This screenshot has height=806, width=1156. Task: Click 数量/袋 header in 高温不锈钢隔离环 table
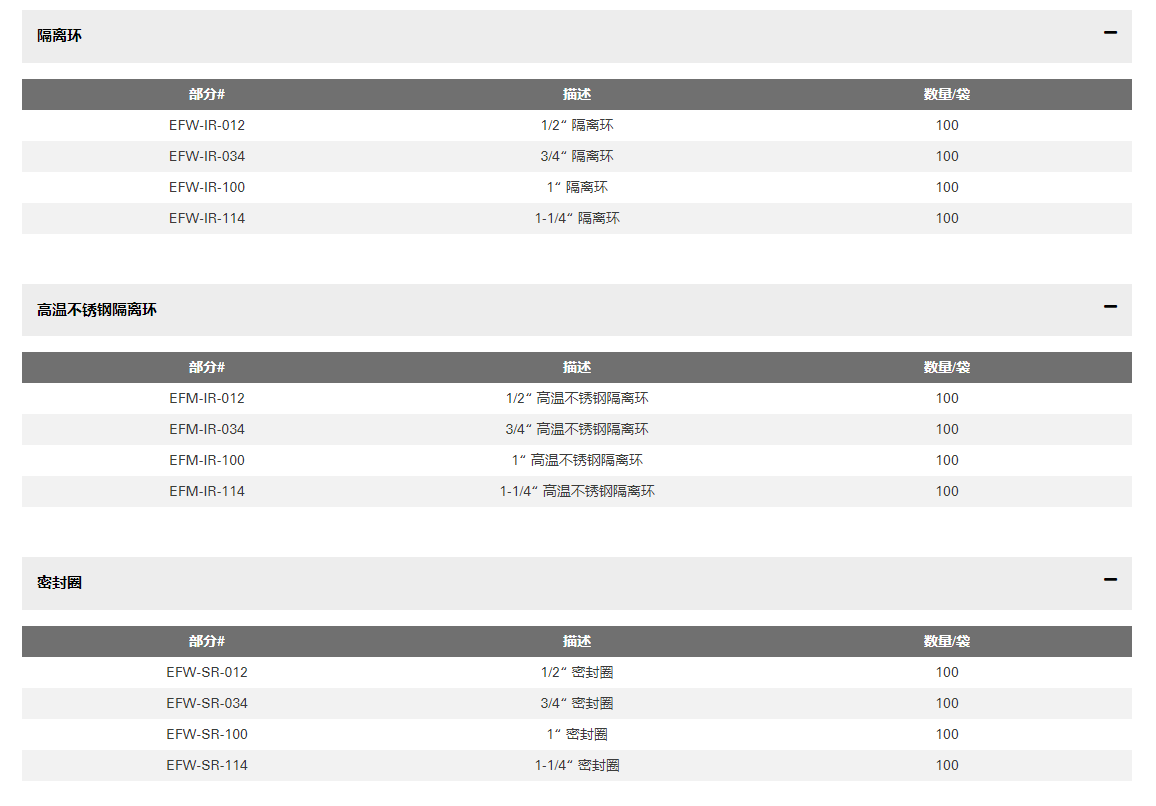click(946, 367)
